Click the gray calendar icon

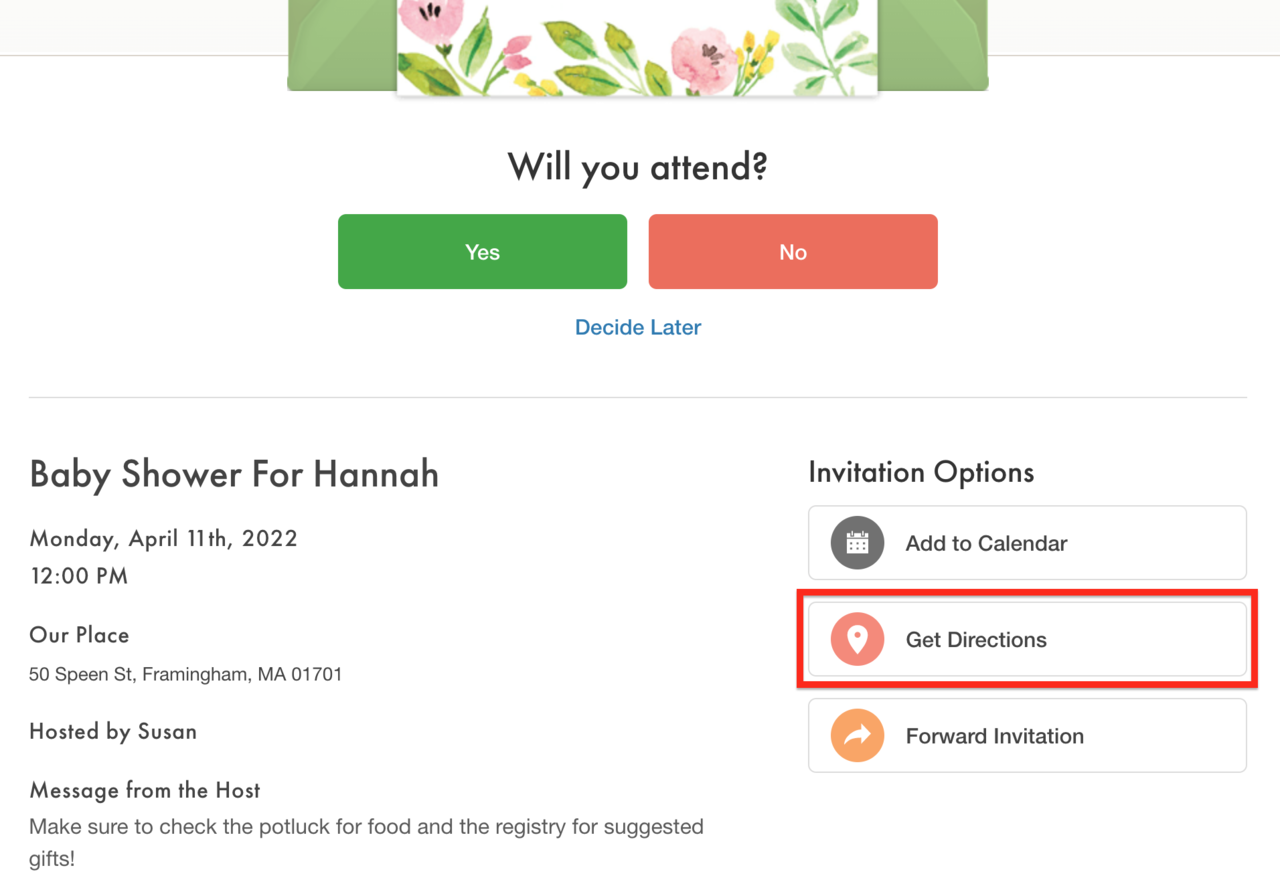(857, 543)
